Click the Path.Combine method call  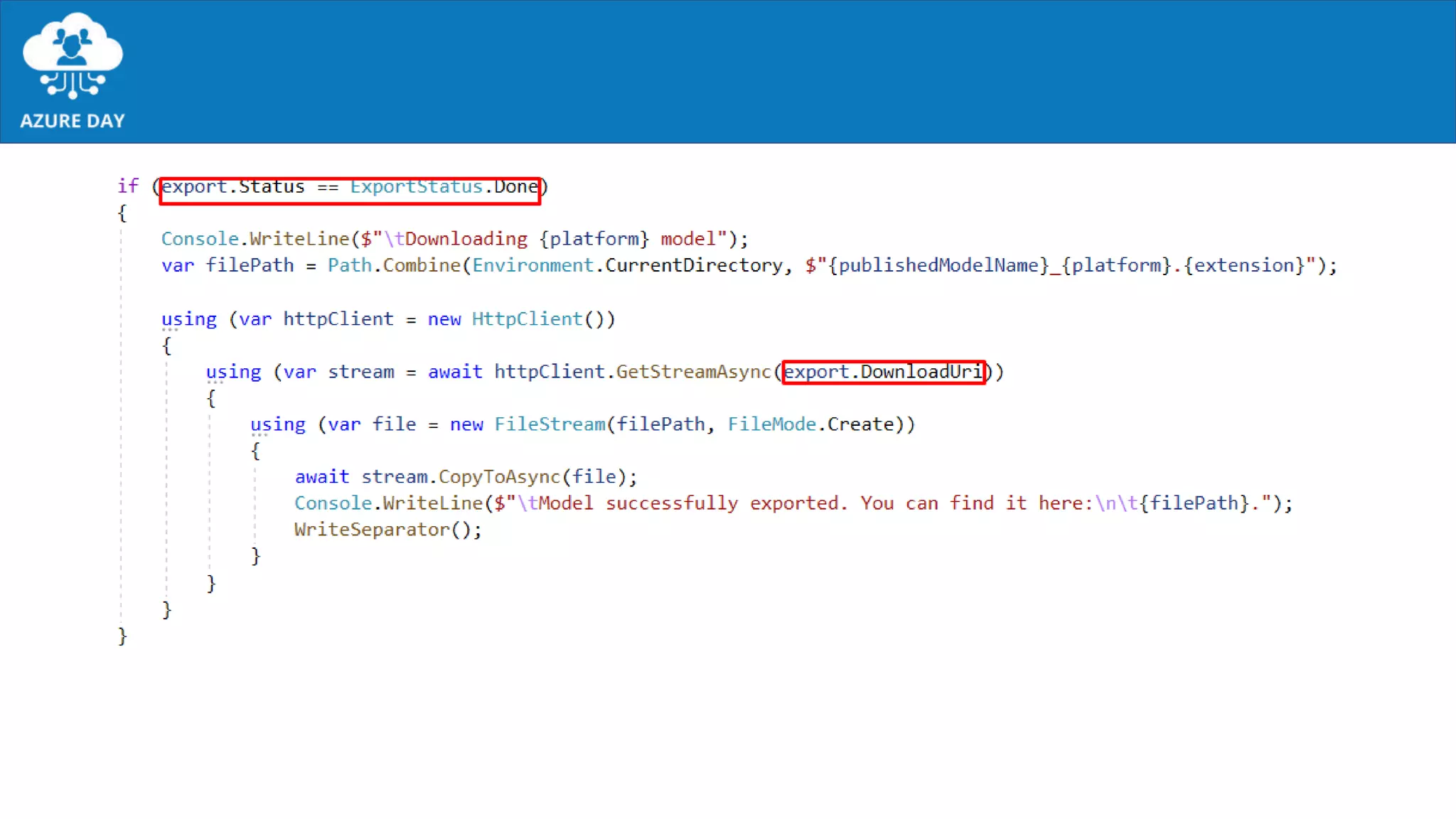394,266
